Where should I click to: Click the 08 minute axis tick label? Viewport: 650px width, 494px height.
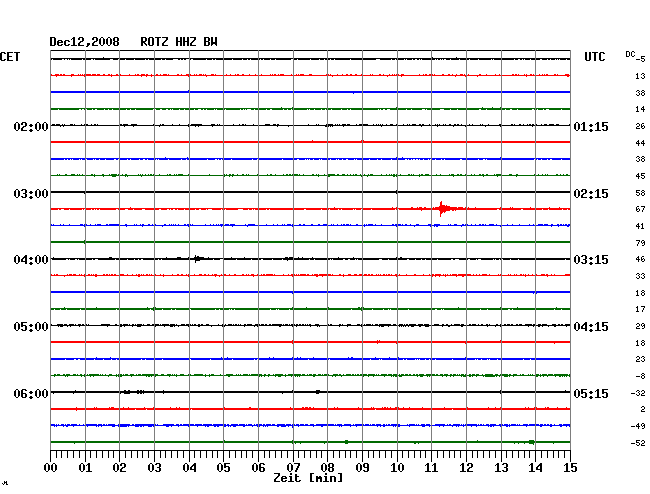click(x=327, y=468)
